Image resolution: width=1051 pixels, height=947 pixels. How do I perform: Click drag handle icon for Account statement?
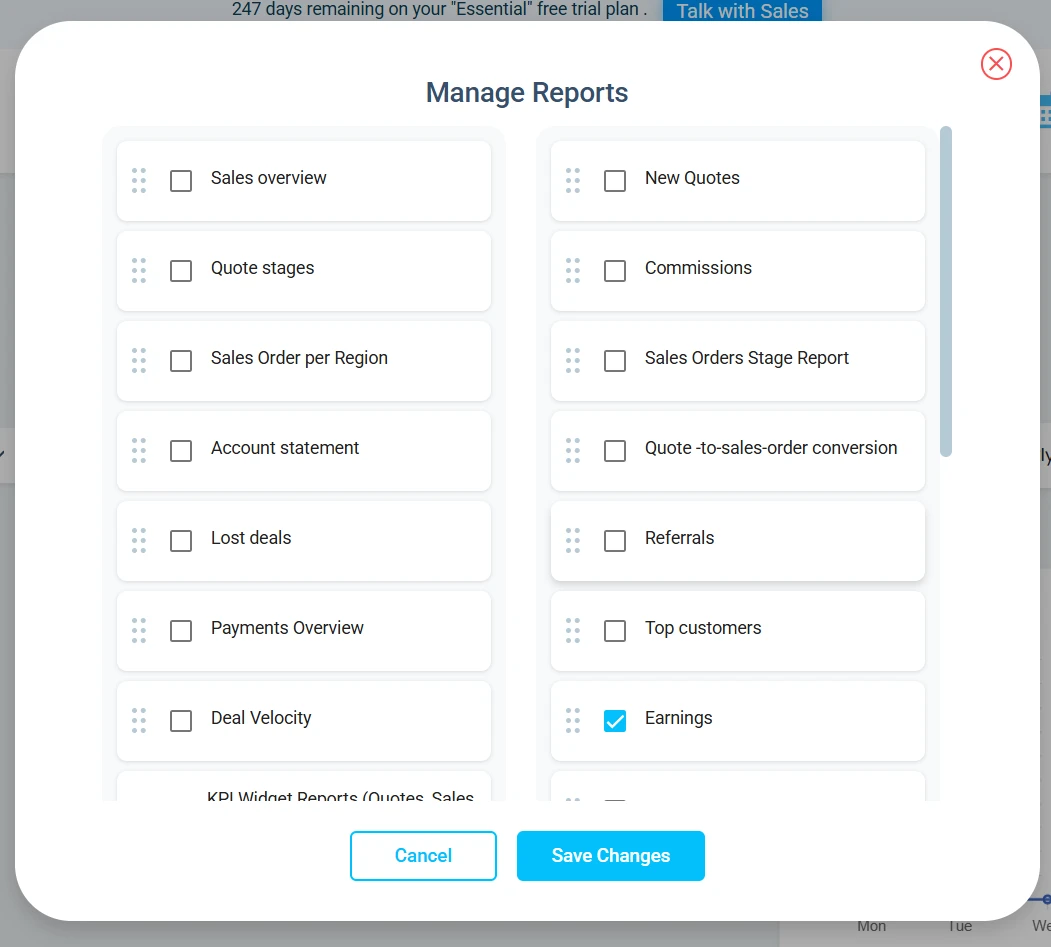tap(139, 450)
